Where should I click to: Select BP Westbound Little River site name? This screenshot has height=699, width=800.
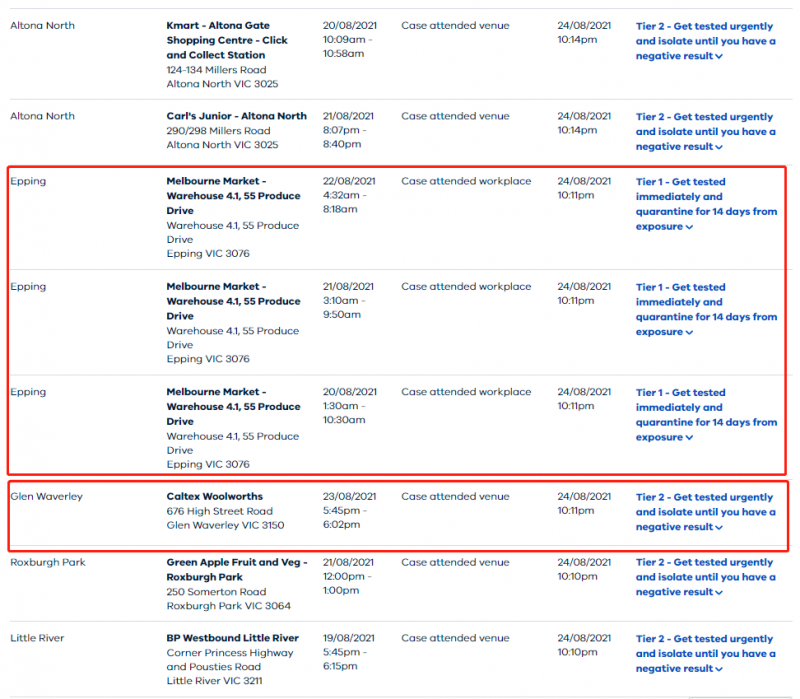[233, 638]
